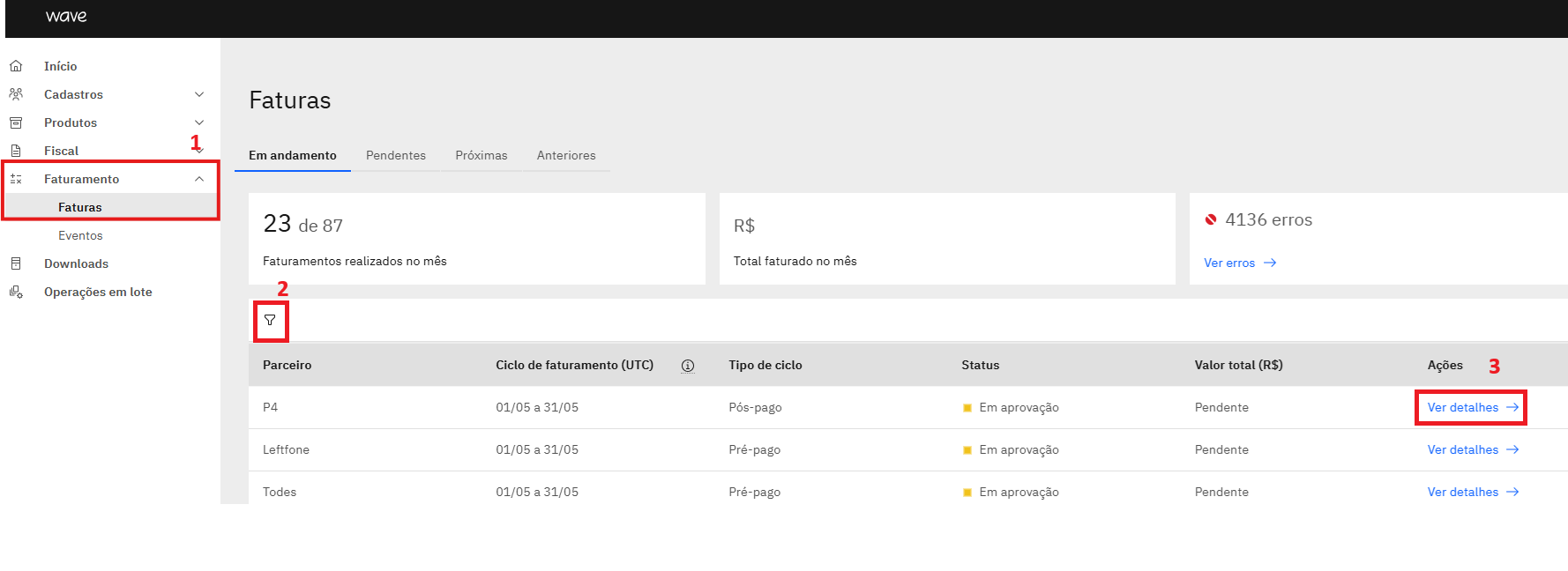Click Parceiro column header
This screenshot has width=1568, height=571.
point(287,365)
